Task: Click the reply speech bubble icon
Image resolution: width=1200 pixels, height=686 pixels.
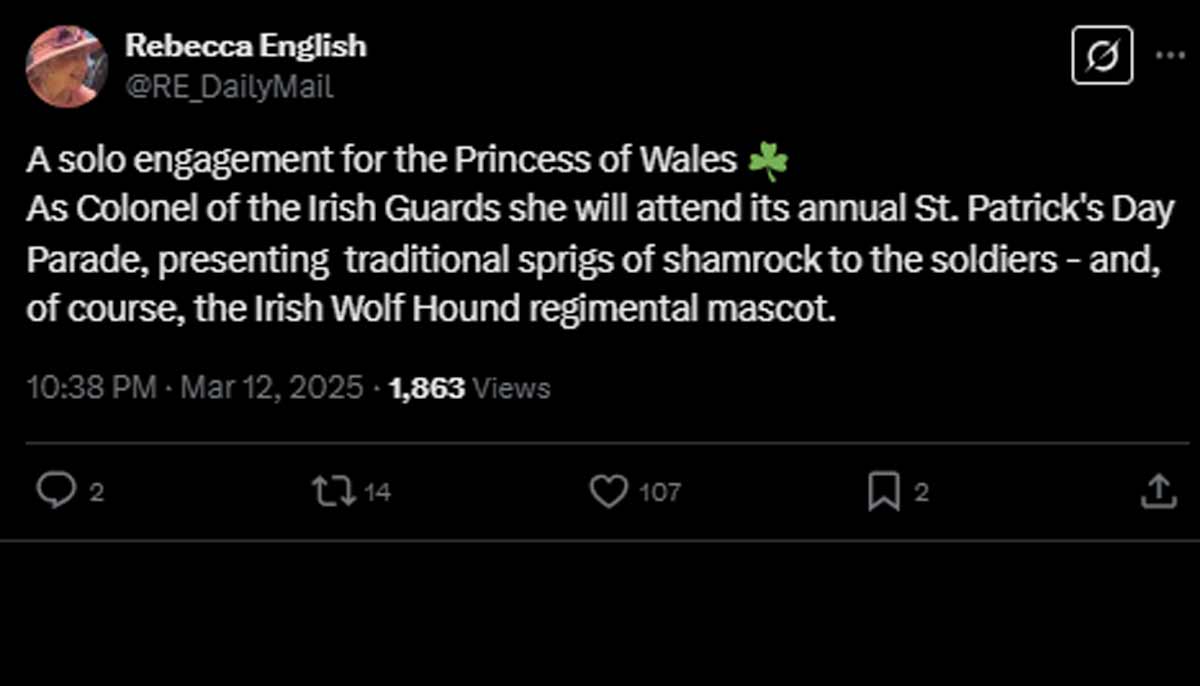Action: [56, 491]
